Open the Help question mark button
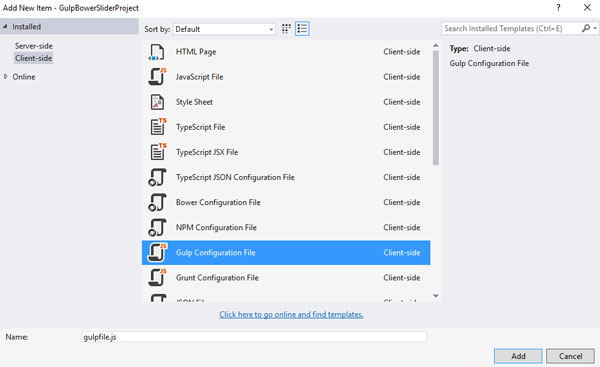Image resolution: width=600 pixels, height=367 pixels. [558, 8]
